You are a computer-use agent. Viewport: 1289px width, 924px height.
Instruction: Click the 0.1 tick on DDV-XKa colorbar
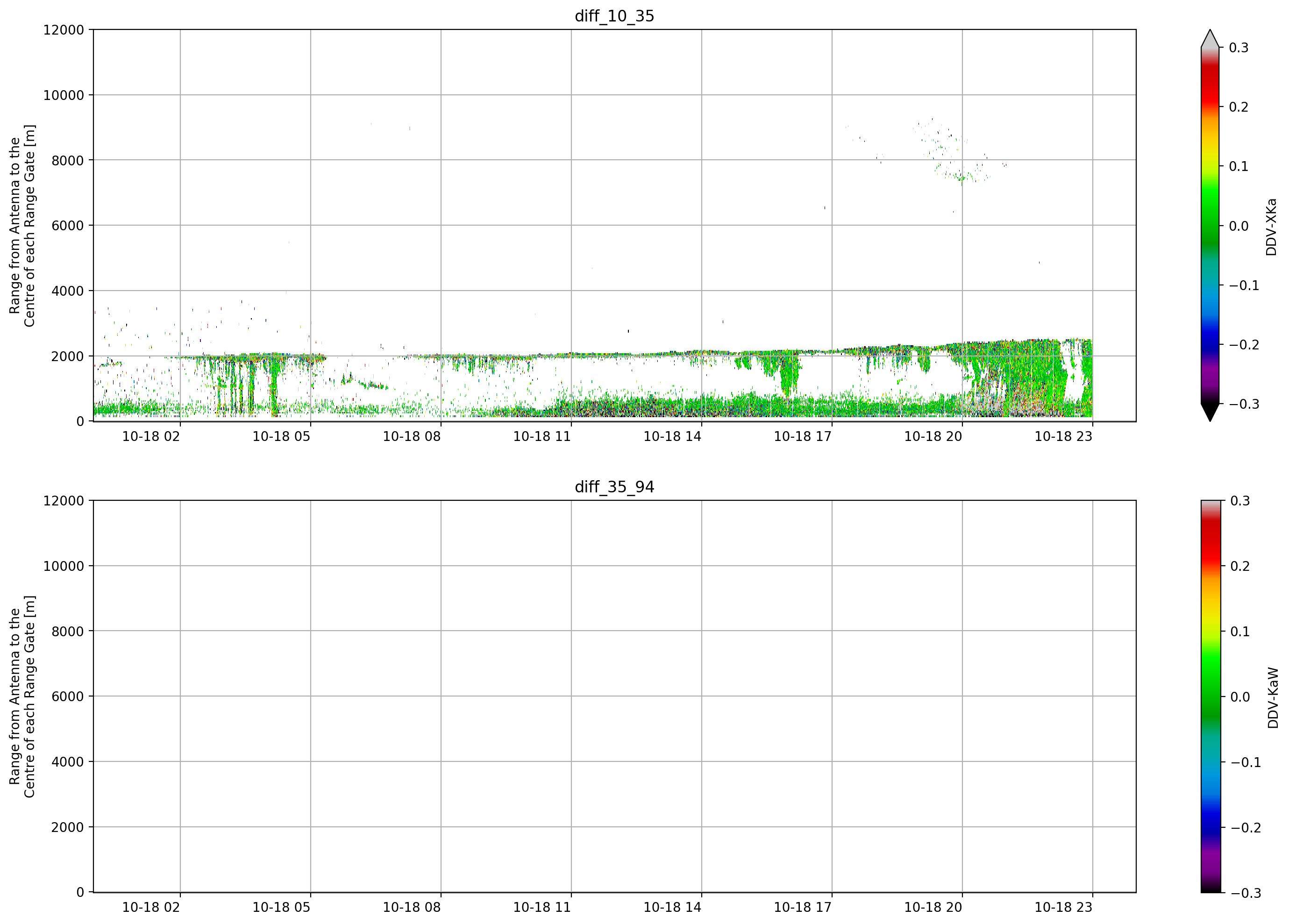(1239, 166)
